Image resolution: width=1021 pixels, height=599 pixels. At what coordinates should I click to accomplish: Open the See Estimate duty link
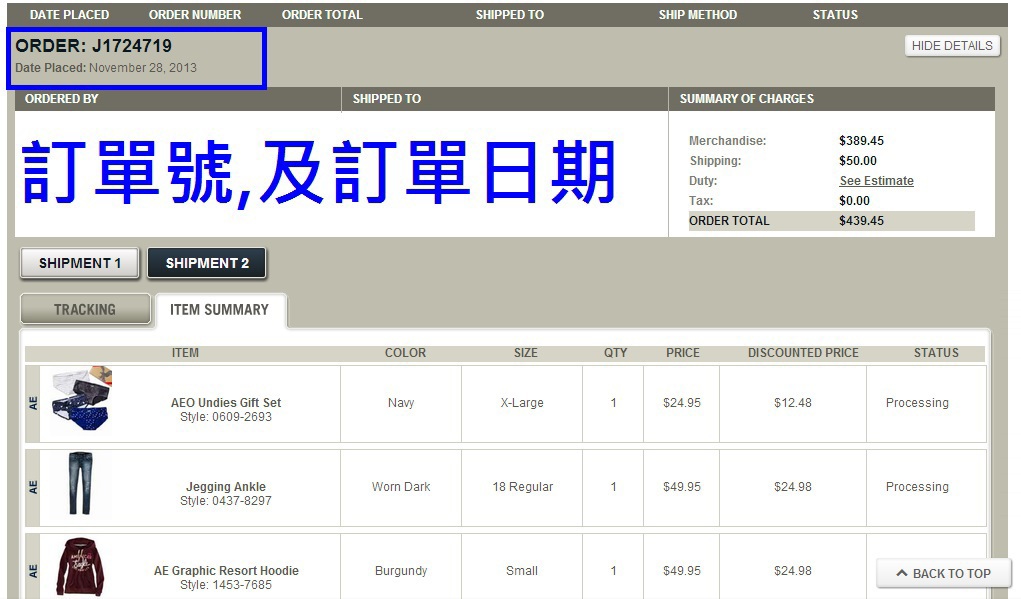tap(876, 180)
